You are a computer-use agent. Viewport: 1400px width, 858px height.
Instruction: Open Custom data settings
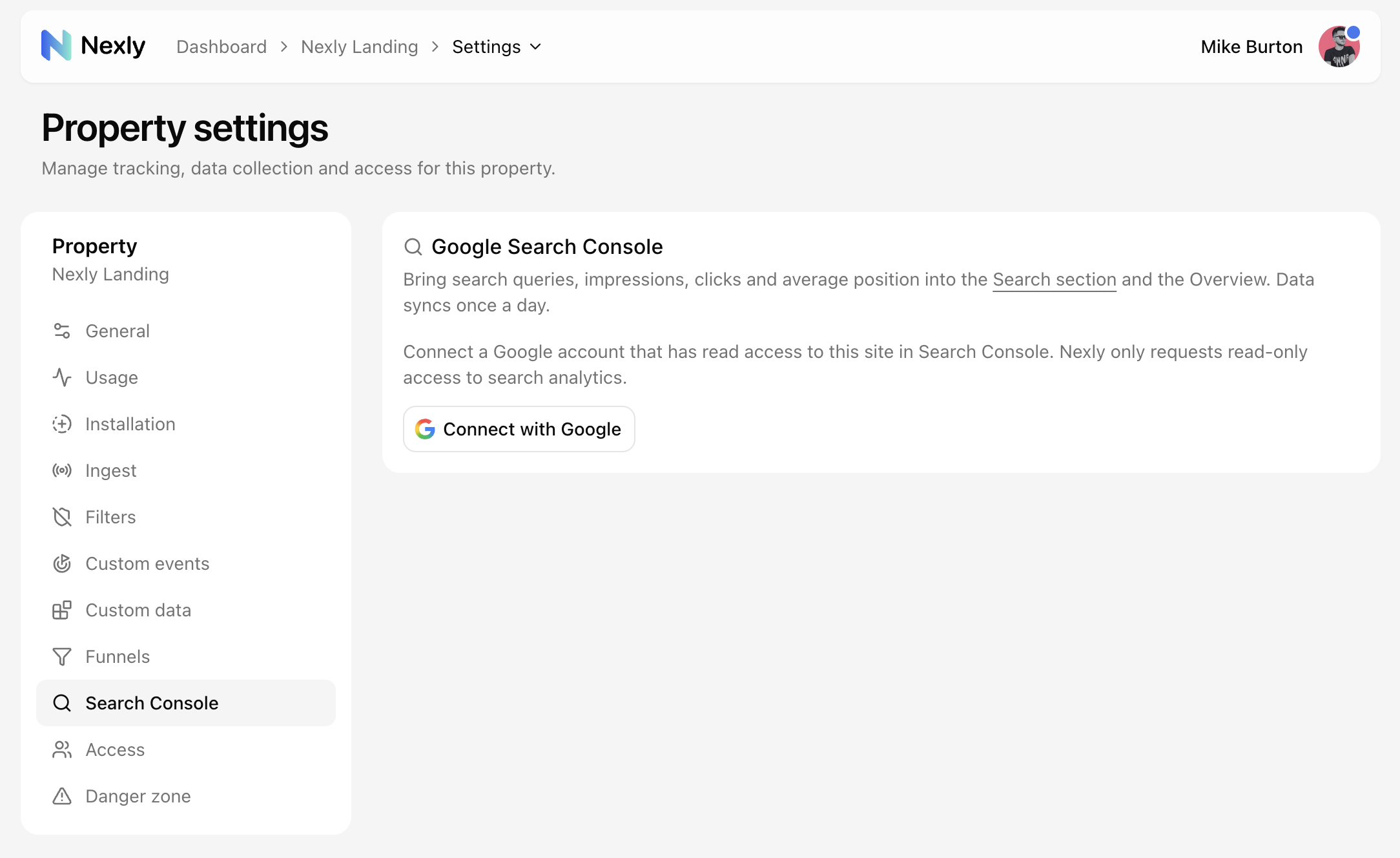(186, 610)
